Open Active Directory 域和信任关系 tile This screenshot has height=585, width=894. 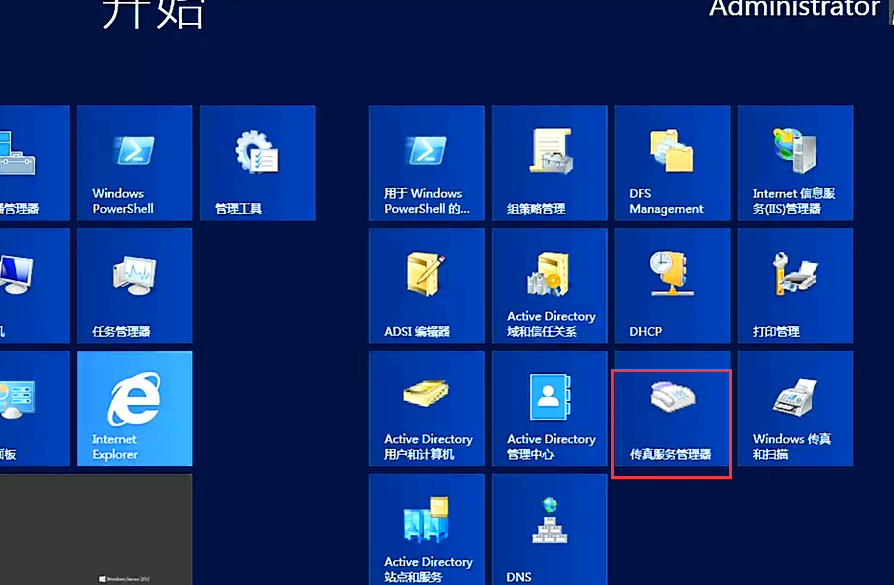coord(550,286)
